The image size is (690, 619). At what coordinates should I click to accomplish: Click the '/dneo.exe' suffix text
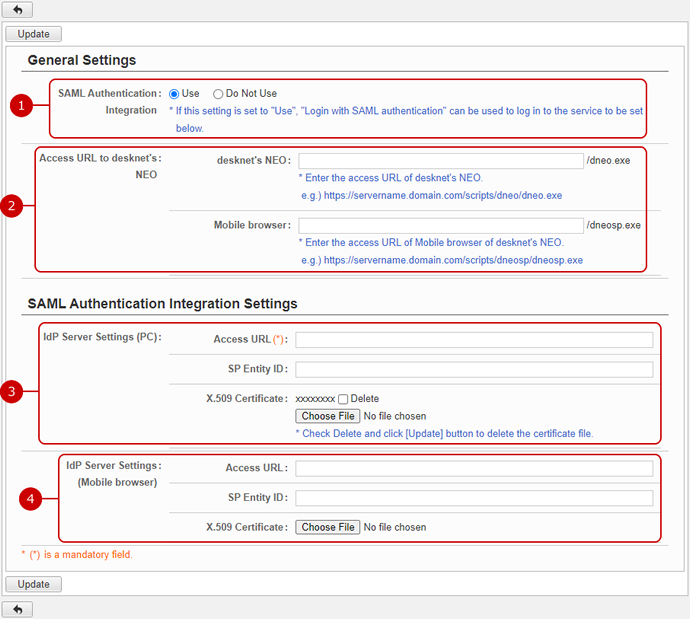[608, 161]
